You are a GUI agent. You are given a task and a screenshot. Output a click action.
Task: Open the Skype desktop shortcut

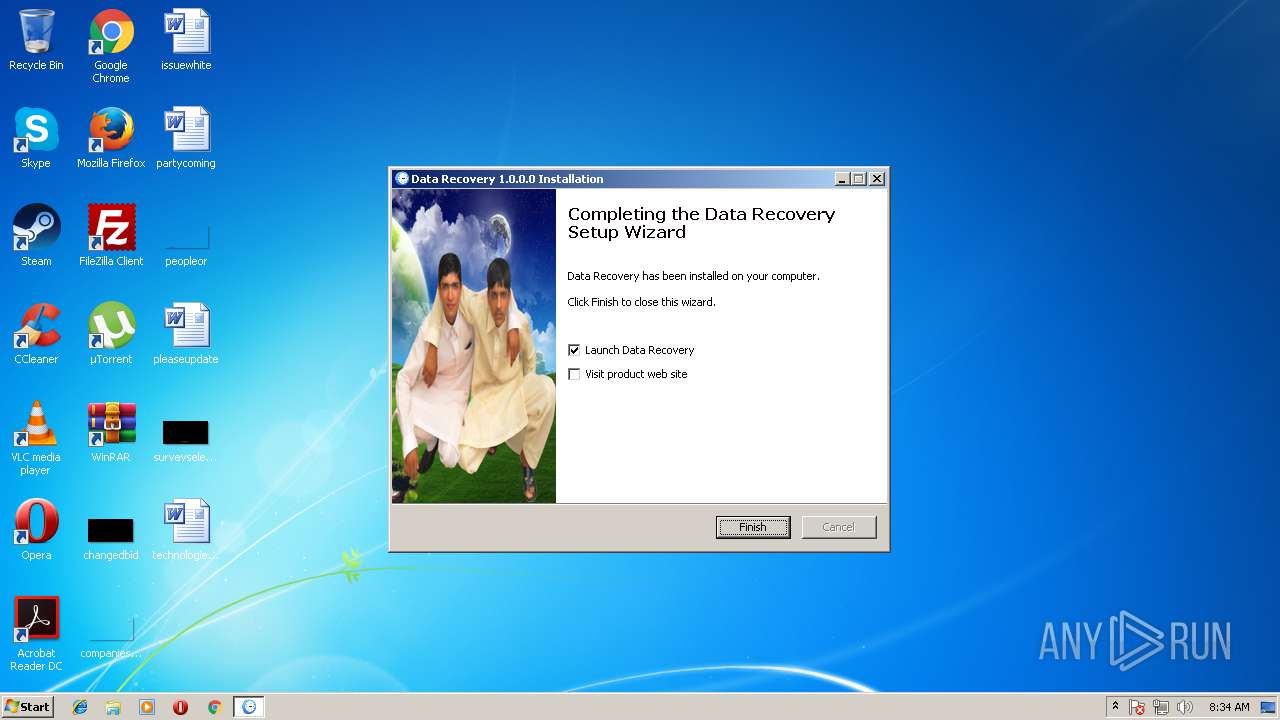point(36,138)
